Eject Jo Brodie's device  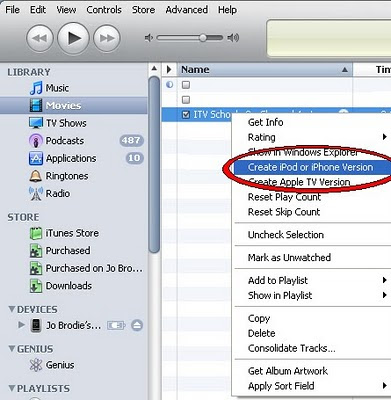click(x=137, y=325)
